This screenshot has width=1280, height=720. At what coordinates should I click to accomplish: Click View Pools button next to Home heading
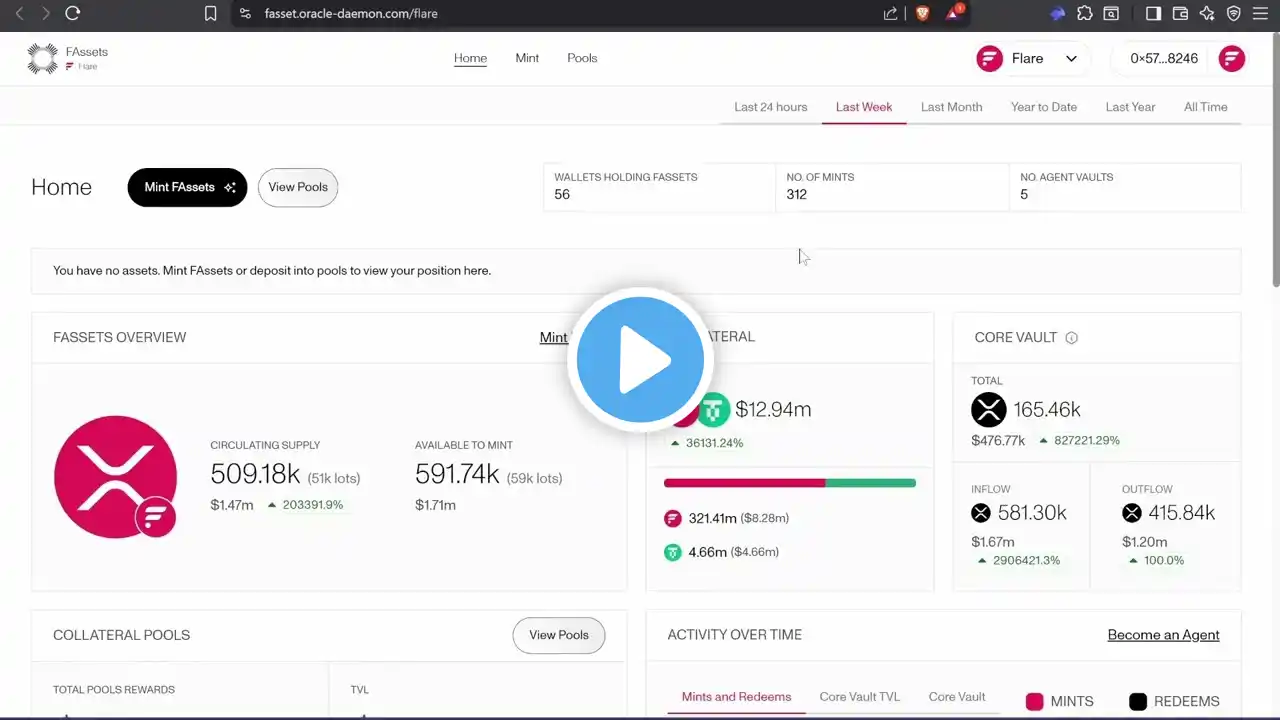[298, 187]
